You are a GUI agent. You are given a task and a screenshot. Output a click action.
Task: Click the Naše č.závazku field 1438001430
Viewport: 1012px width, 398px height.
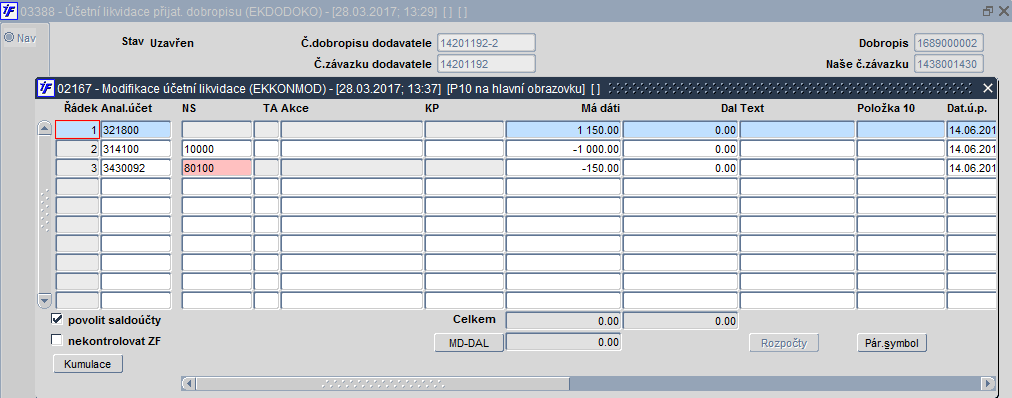949,64
